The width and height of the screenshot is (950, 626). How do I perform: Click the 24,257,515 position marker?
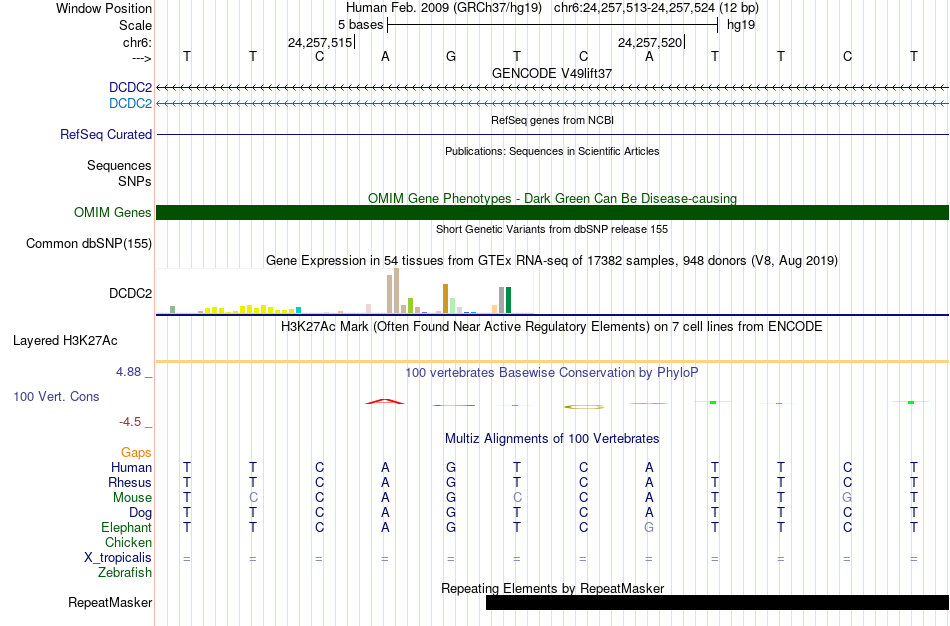[x=320, y=42]
